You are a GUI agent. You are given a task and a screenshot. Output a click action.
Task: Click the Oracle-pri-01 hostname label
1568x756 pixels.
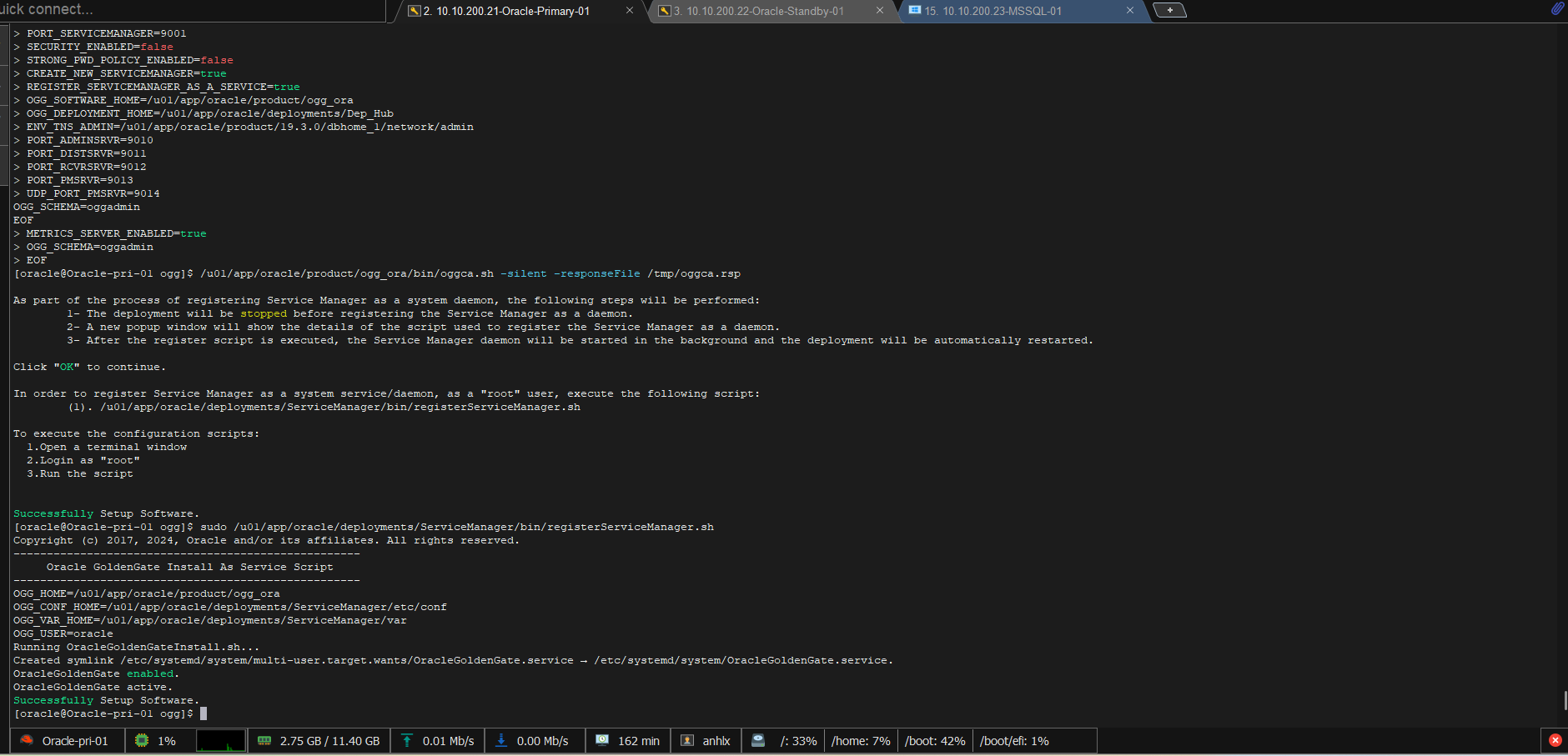(75, 741)
